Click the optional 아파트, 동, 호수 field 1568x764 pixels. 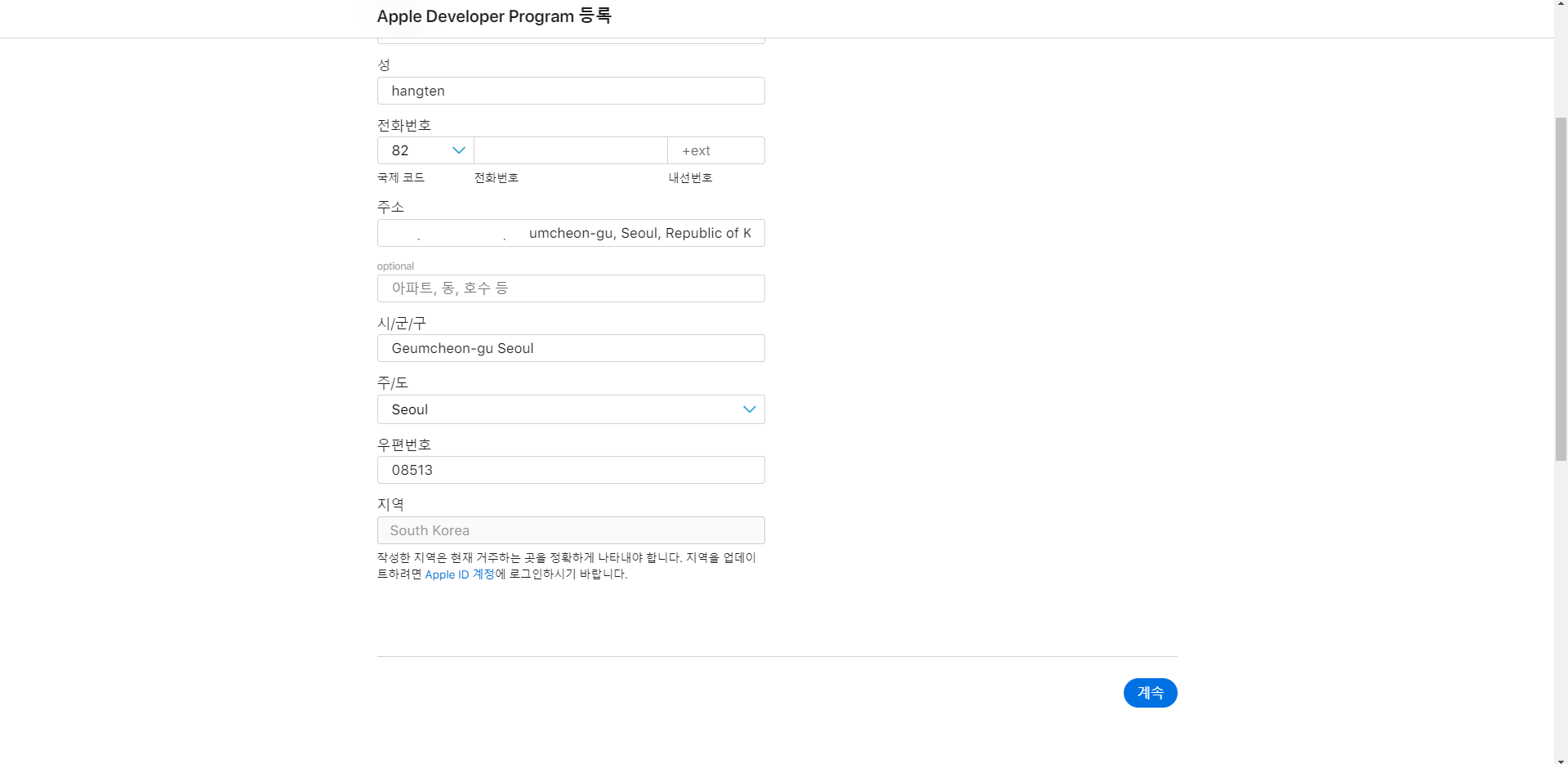pos(571,288)
